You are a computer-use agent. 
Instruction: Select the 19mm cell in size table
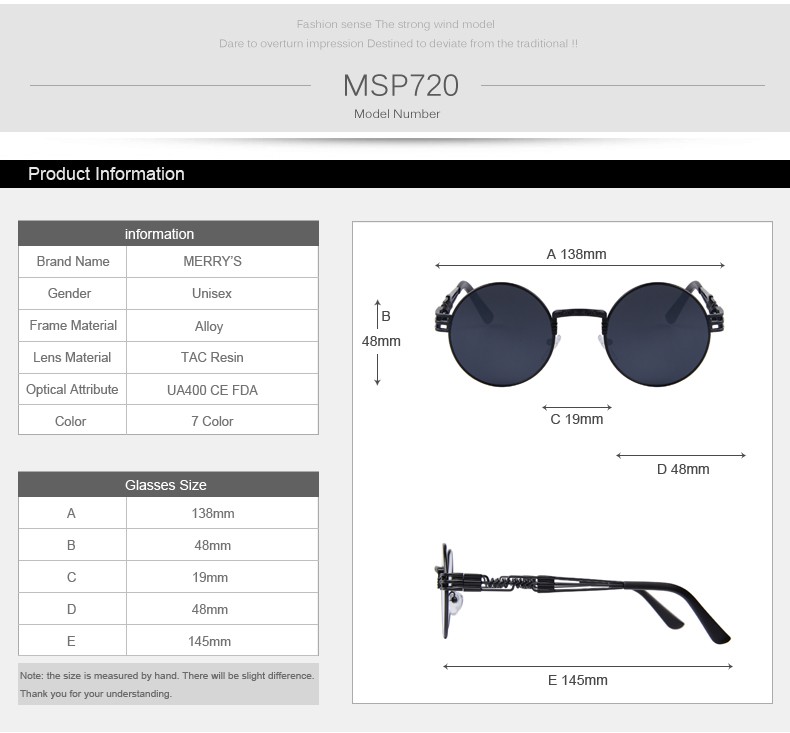tap(222, 577)
